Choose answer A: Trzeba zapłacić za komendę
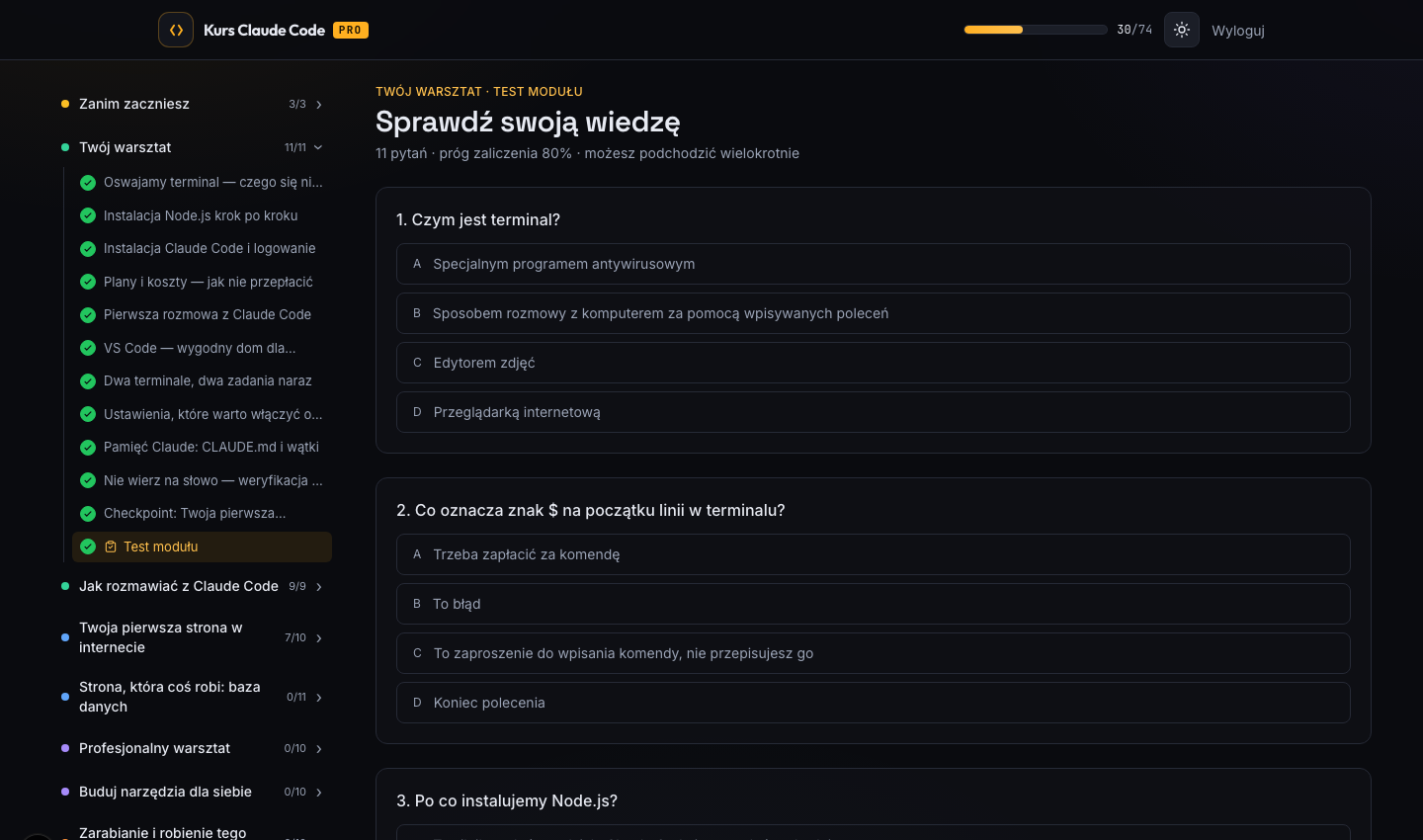Viewport: 1423px width, 840px height. (x=874, y=554)
